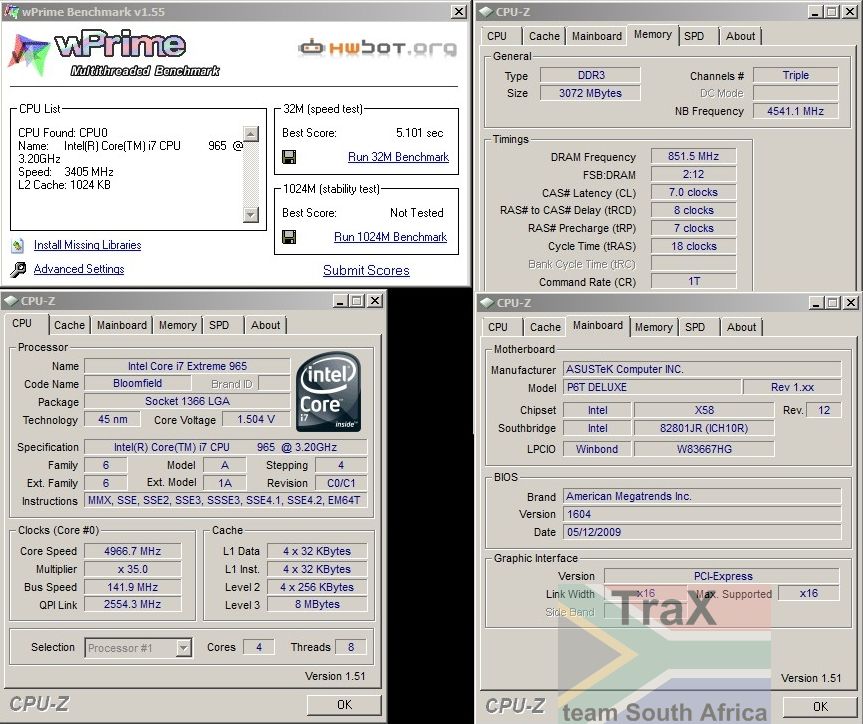This screenshot has height=724, width=863.
Task: Close the wPrime Benchmark window
Action: click(x=458, y=12)
